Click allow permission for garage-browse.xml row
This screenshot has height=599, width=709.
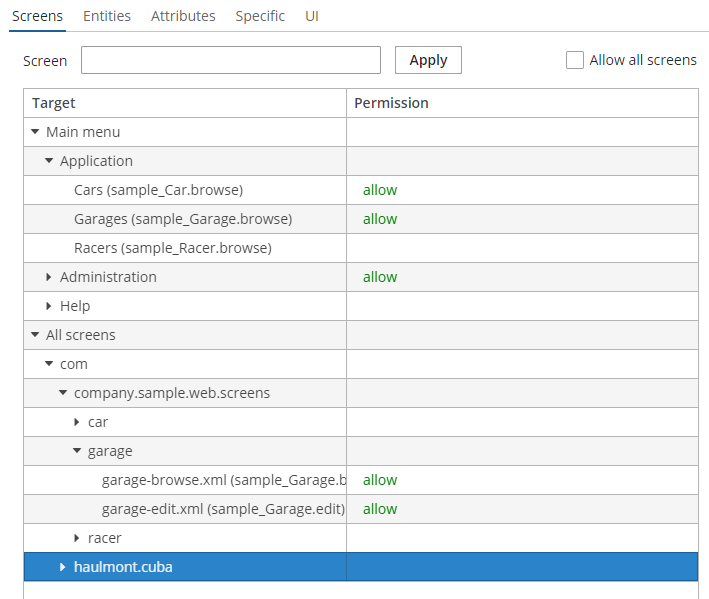pos(380,480)
